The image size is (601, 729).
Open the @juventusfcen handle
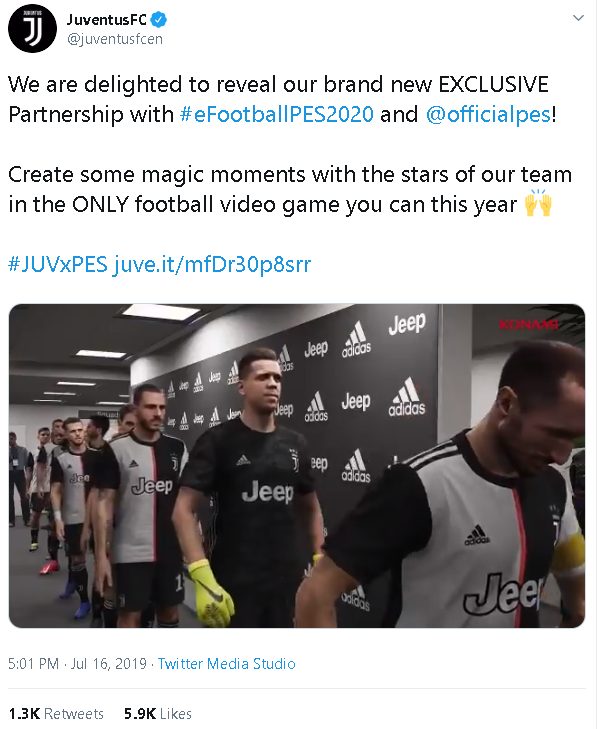(115, 39)
